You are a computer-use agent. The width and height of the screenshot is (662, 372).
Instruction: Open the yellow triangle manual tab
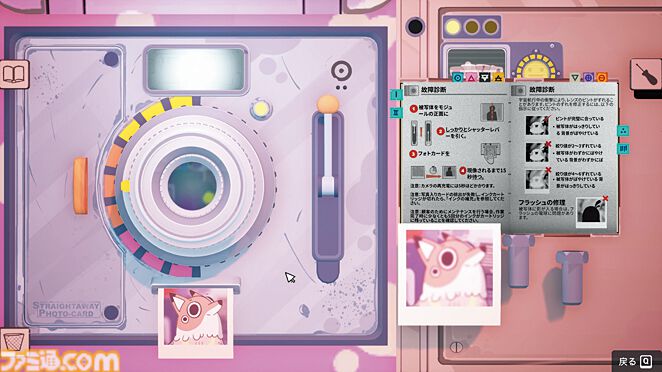click(x=498, y=78)
